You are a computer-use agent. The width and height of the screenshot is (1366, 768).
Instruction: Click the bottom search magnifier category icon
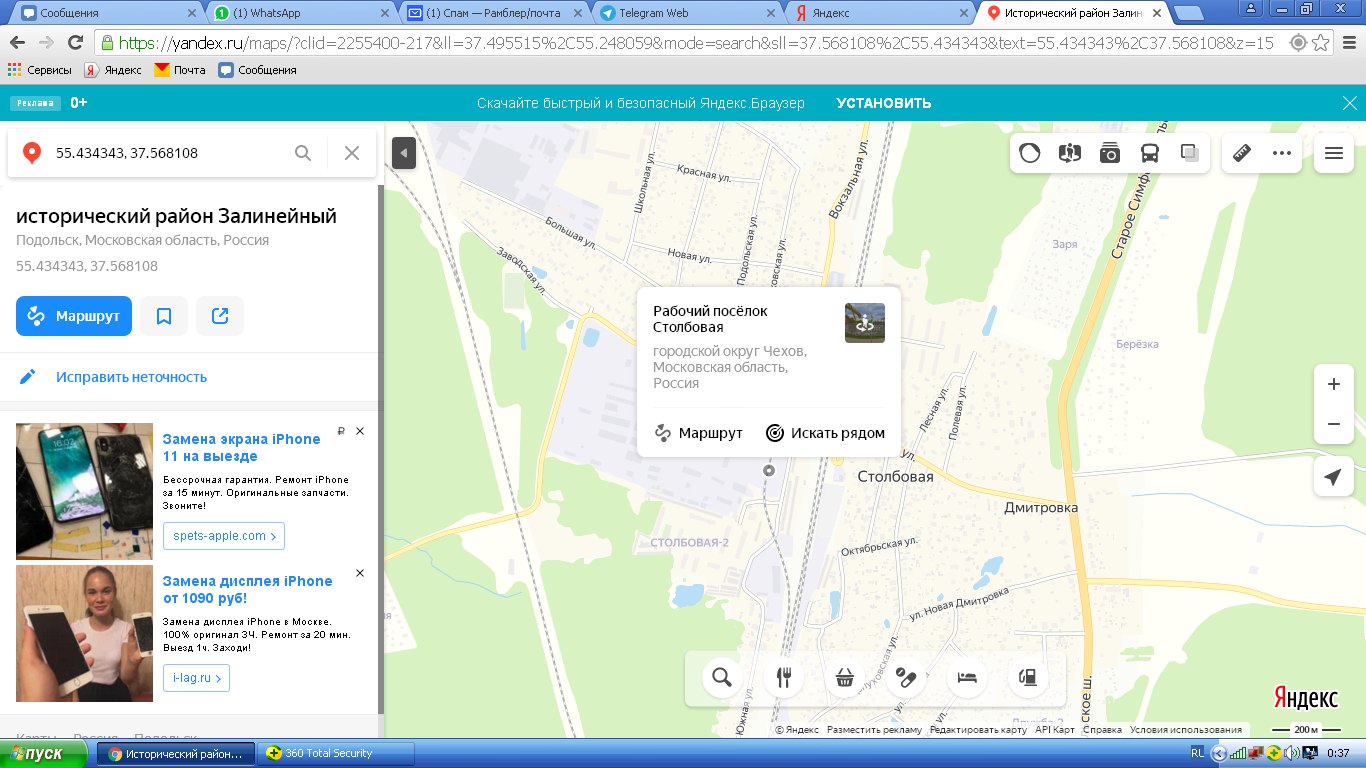pyautogui.click(x=722, y=678)
